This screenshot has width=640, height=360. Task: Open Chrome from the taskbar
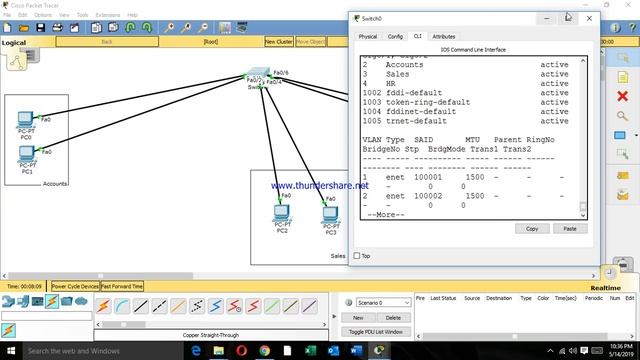tap(264, 351)
